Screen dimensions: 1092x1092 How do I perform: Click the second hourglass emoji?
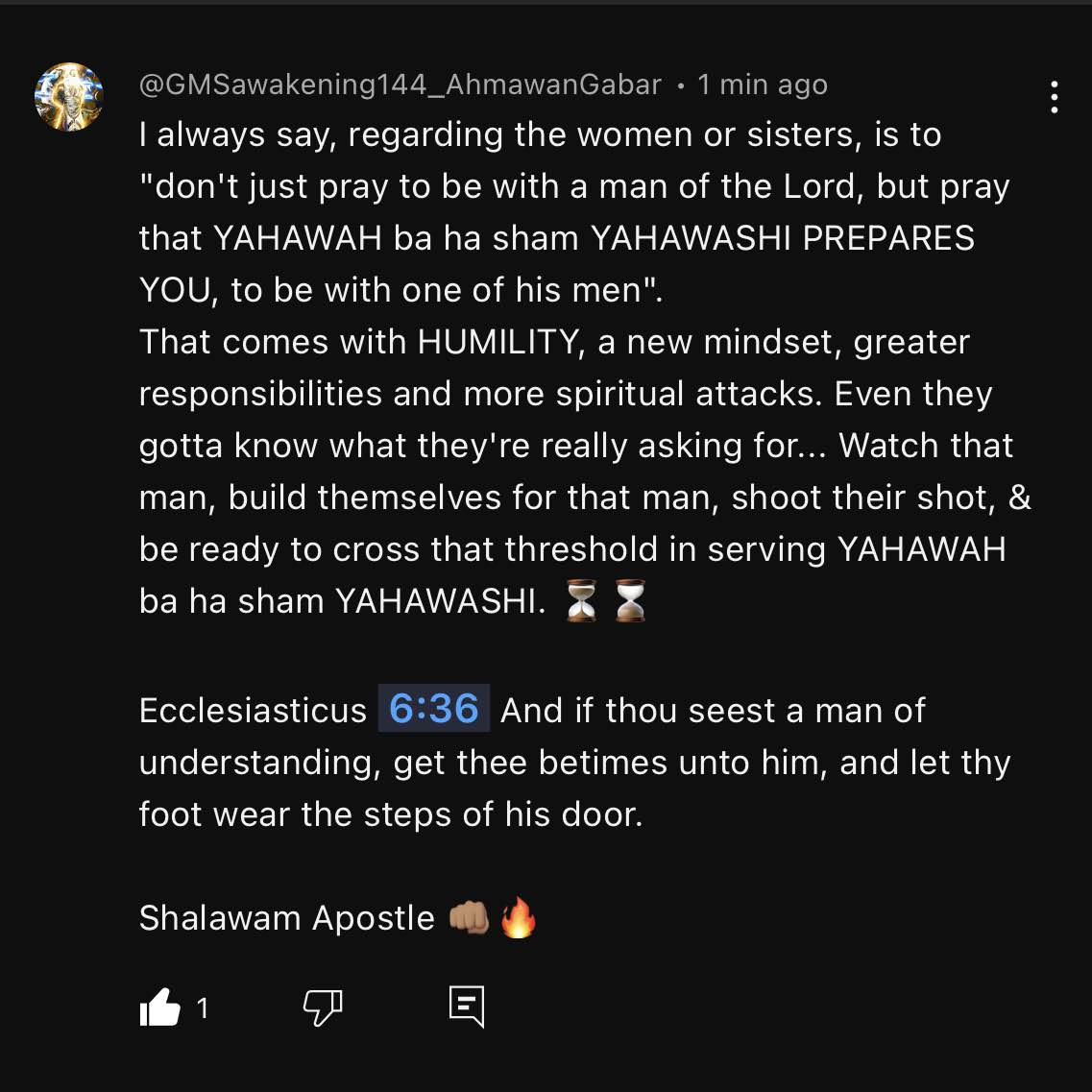630,600
